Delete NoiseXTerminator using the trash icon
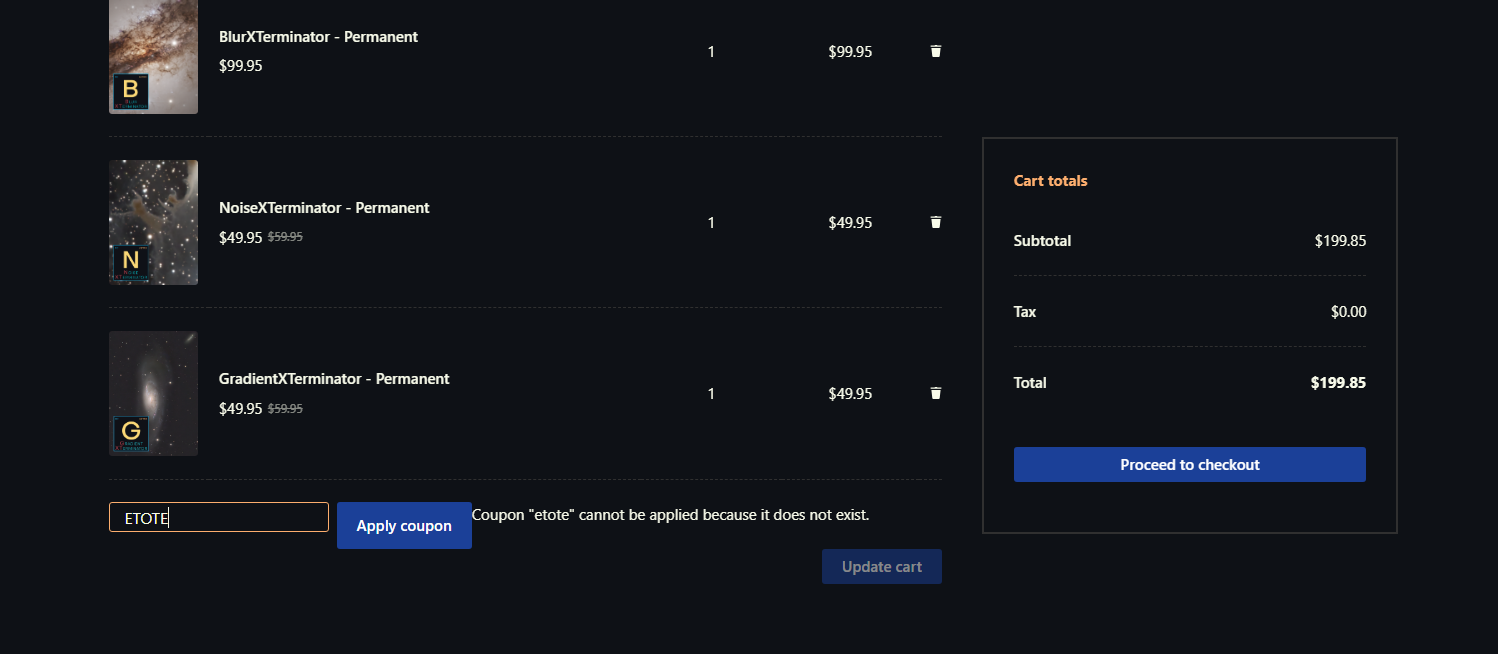 pyautogui.click(x=936, y=222)
